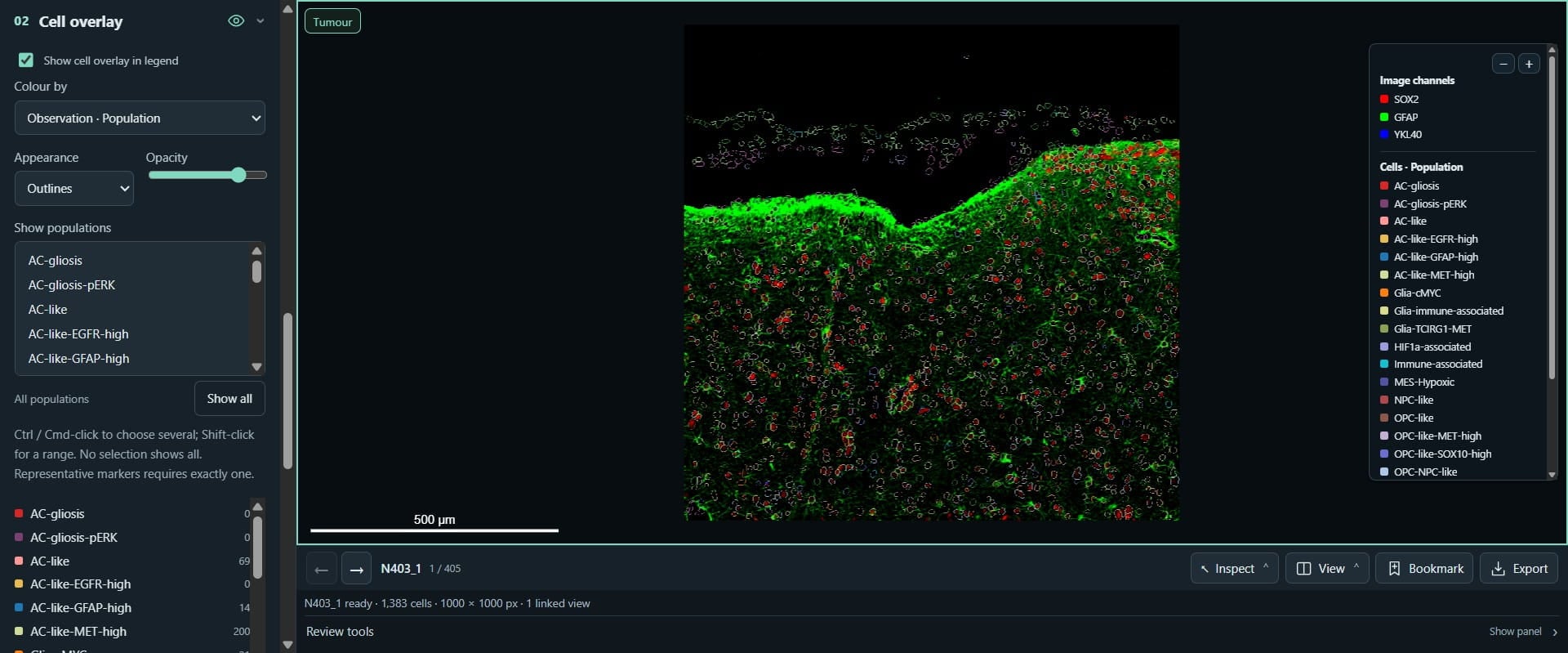Expand Review tools with Show panel

[1523, 632]
